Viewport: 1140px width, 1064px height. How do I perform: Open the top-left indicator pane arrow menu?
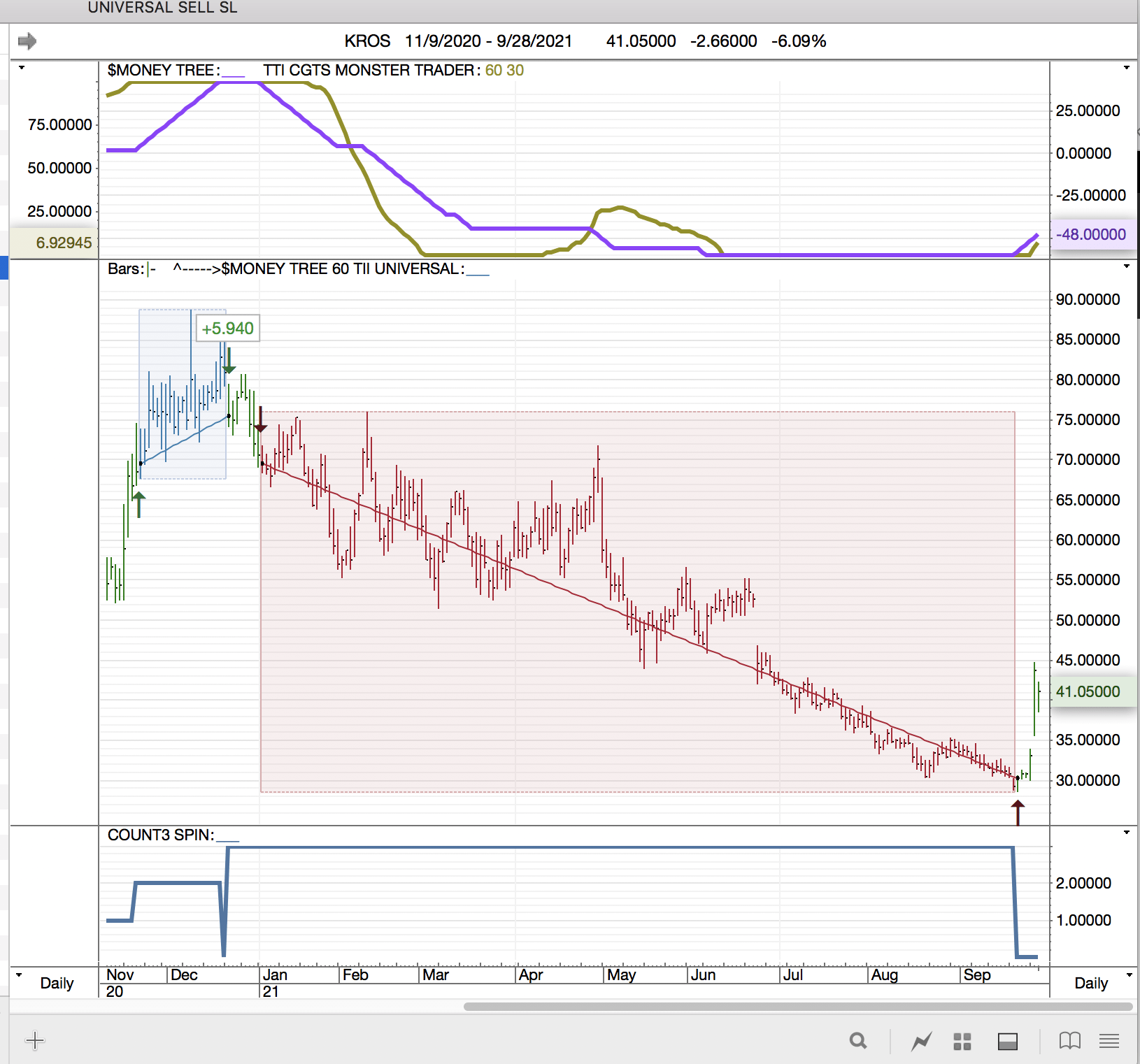pos(21,68)
